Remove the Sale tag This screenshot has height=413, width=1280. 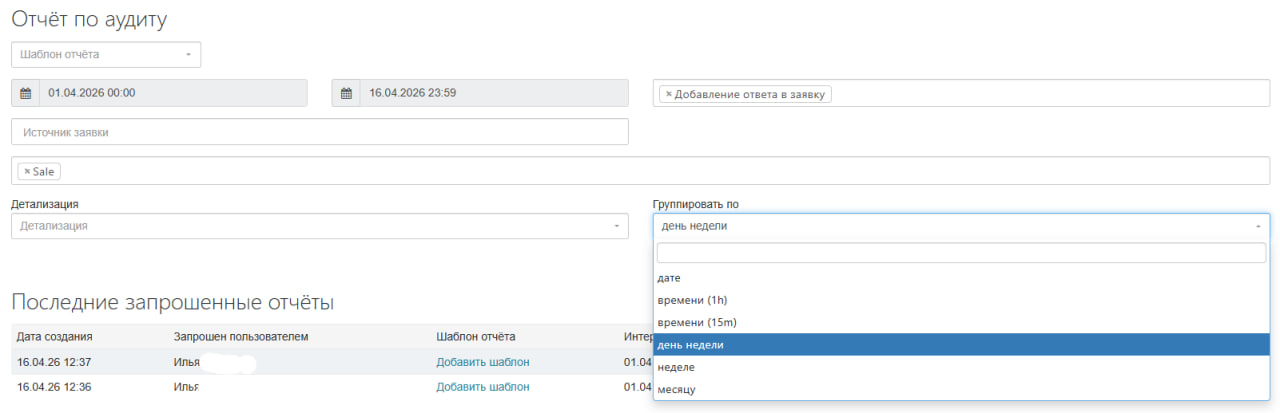(x=27, y=172)
